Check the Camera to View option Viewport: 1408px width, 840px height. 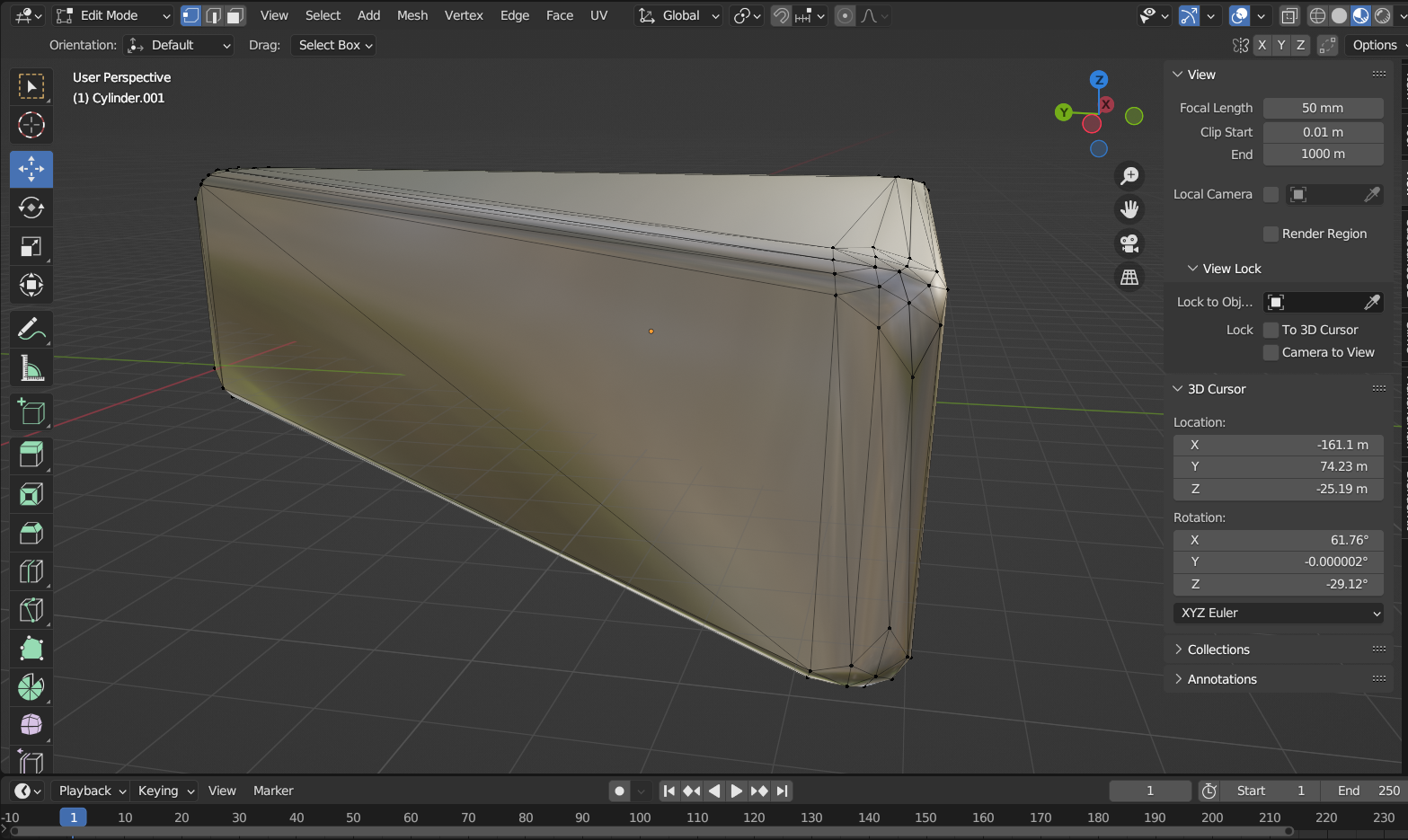tap(1271, 352)
